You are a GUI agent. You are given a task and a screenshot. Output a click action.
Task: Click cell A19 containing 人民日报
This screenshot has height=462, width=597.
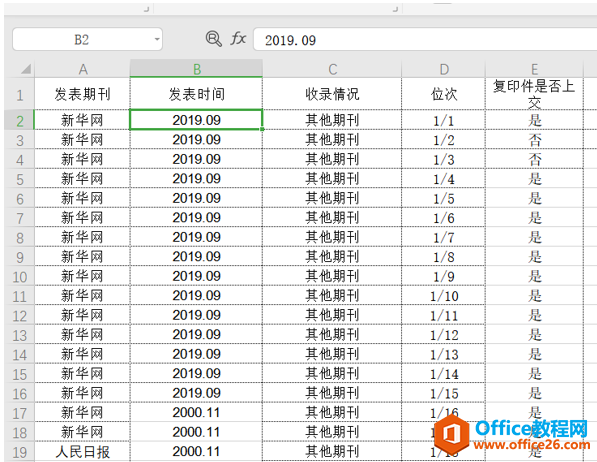[82, 452]
